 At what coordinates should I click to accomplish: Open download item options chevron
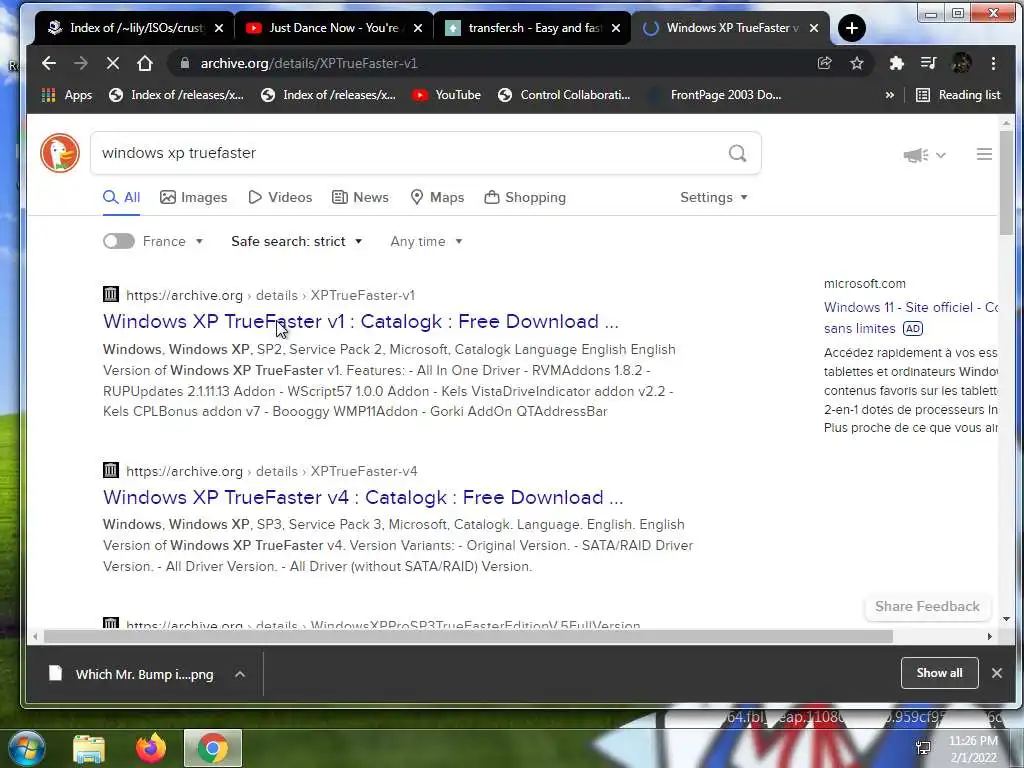[x=240, y=674]
